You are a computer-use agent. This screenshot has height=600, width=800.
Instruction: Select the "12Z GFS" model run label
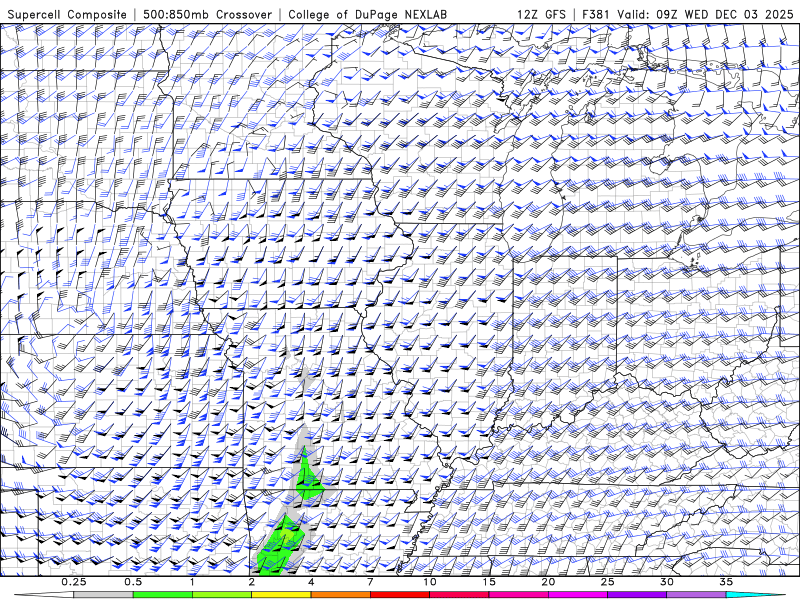pos(541,14)
